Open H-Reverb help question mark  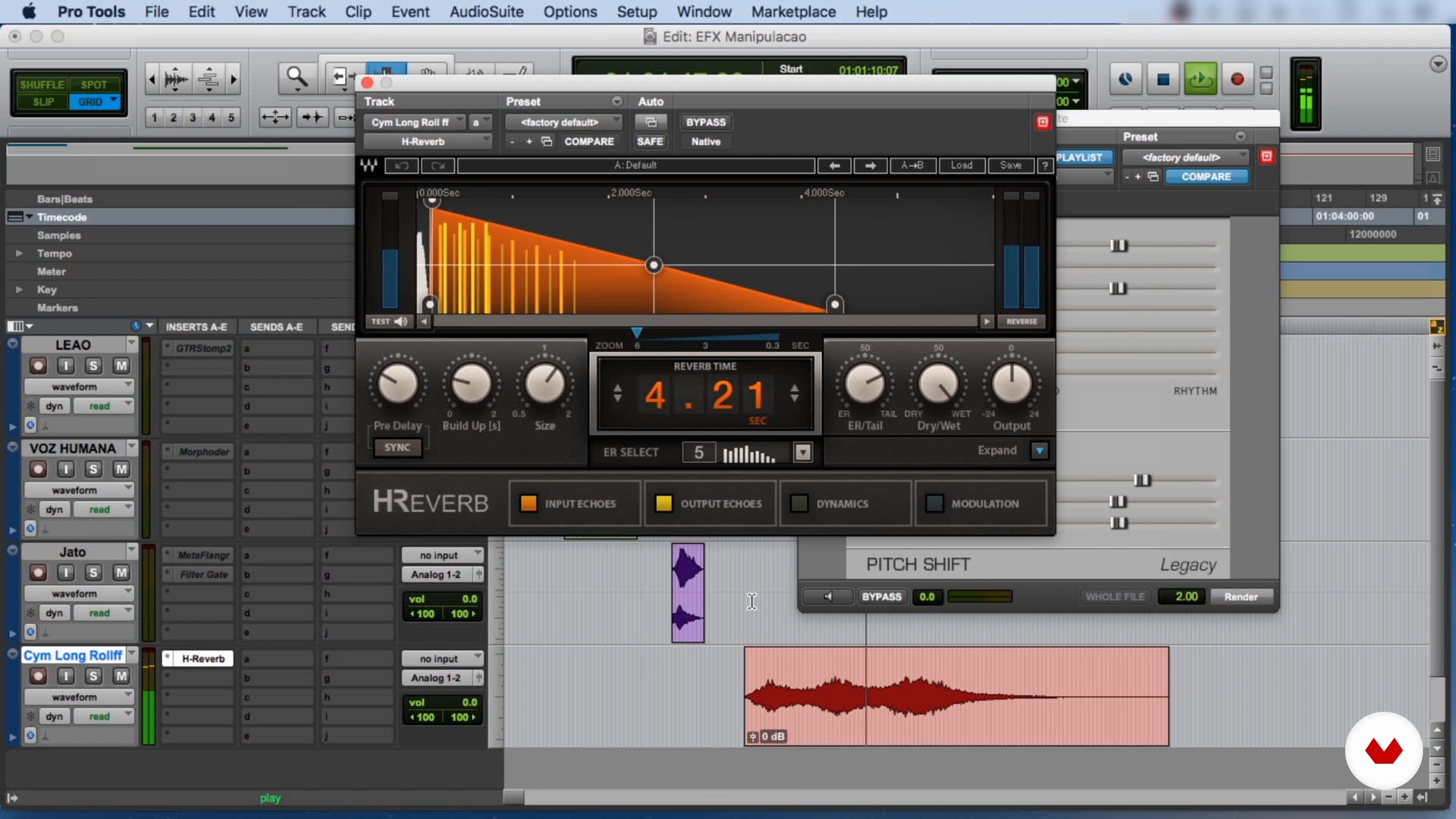[1045, 165]
